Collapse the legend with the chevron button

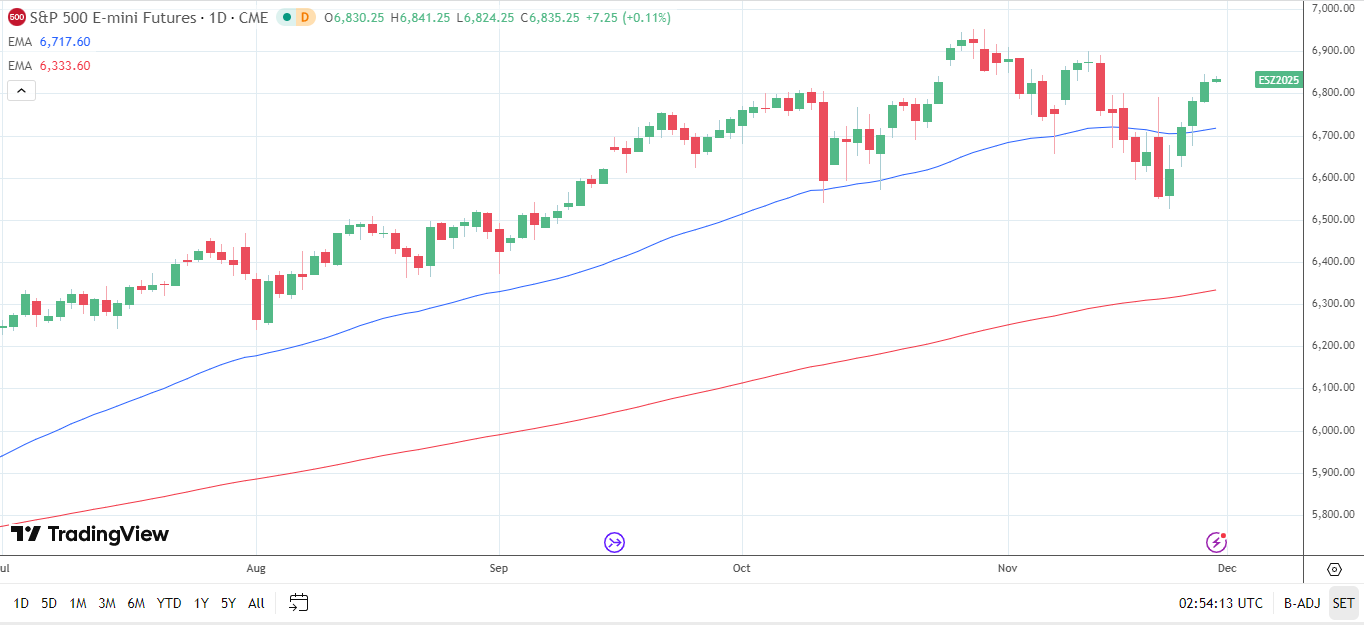[20, 90]
